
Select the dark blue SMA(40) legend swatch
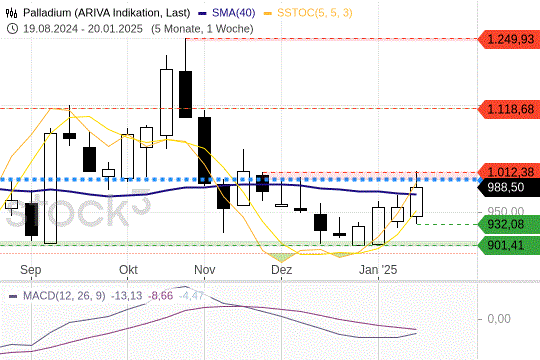[202, 13]
